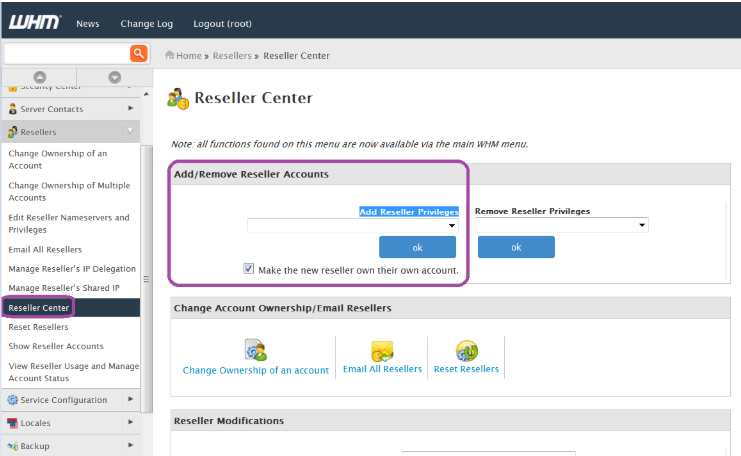Click the sidebar expand-all down arrow icon
741x456 pixels.
pyautogui.click(x=114, y=77)
